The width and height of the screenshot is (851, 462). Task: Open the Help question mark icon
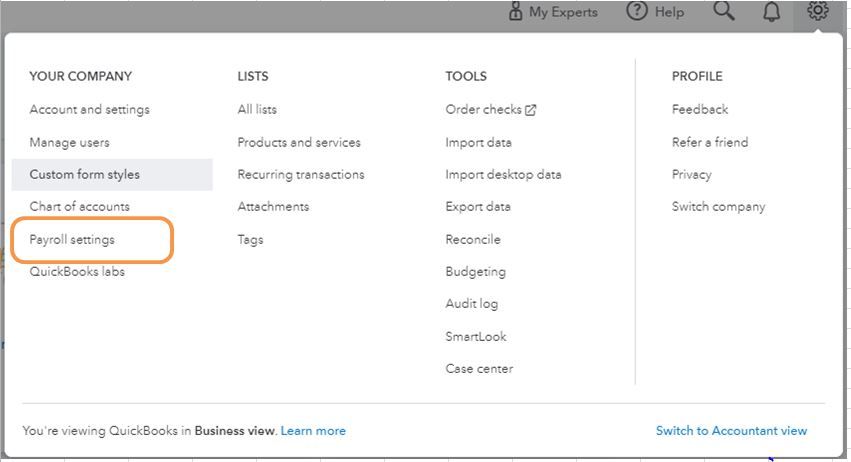click(x=637, y=11)
